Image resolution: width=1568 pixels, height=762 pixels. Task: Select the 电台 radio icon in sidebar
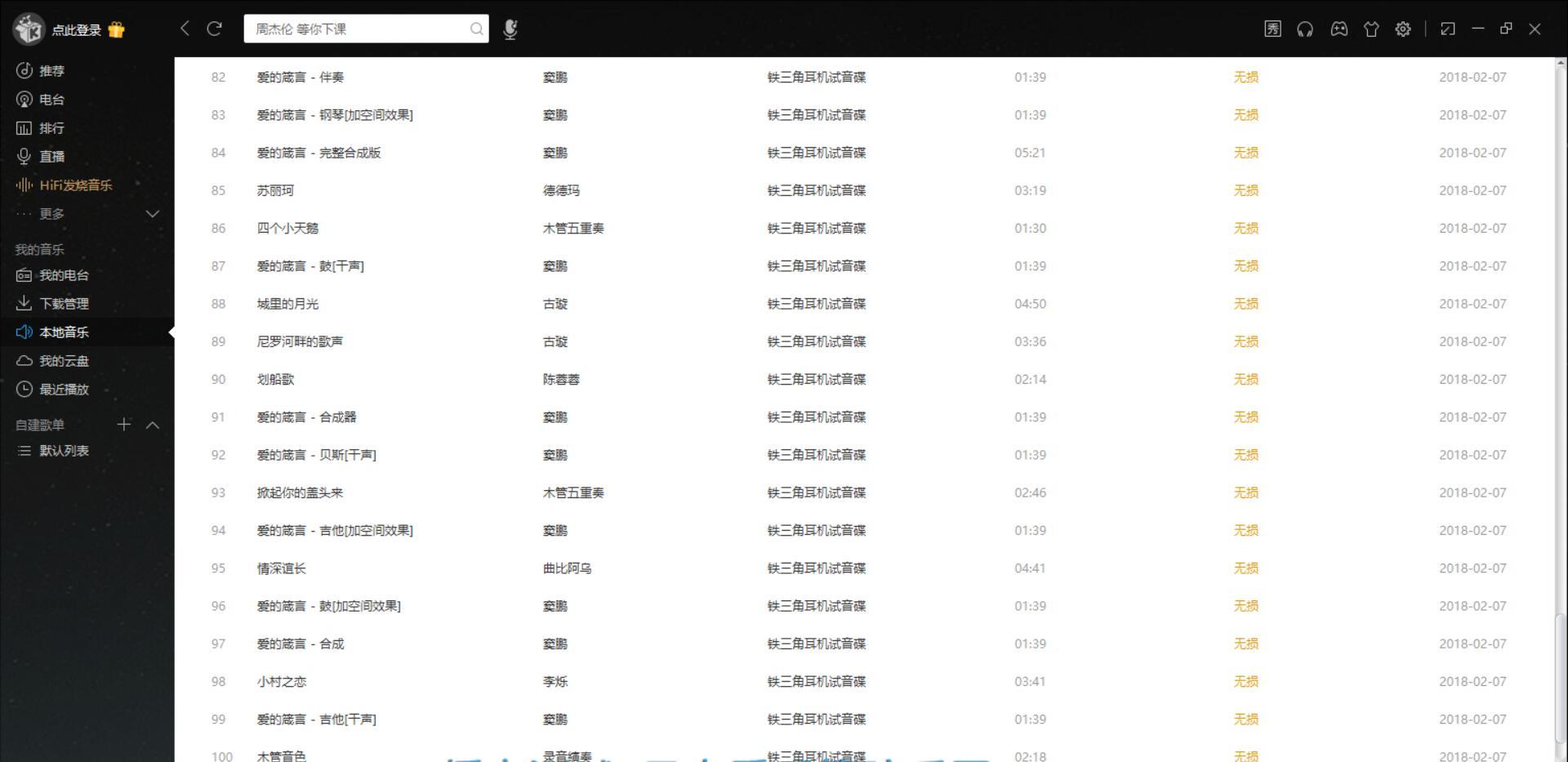[x=51, y=99]
